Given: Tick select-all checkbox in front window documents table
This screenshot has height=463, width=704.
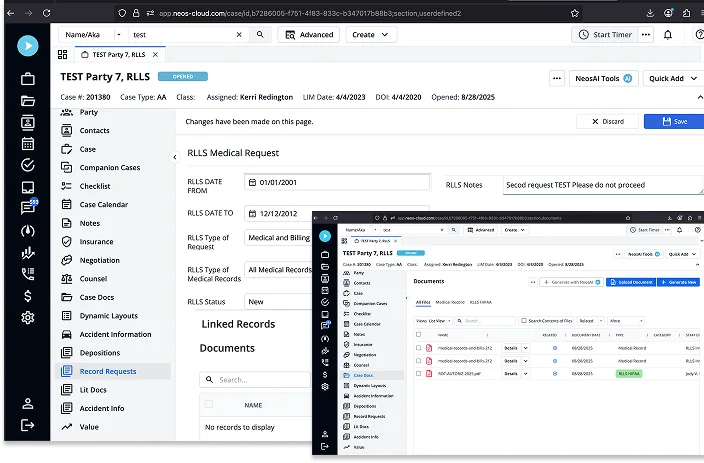Looking at the screenshot, I should (418, 335).
